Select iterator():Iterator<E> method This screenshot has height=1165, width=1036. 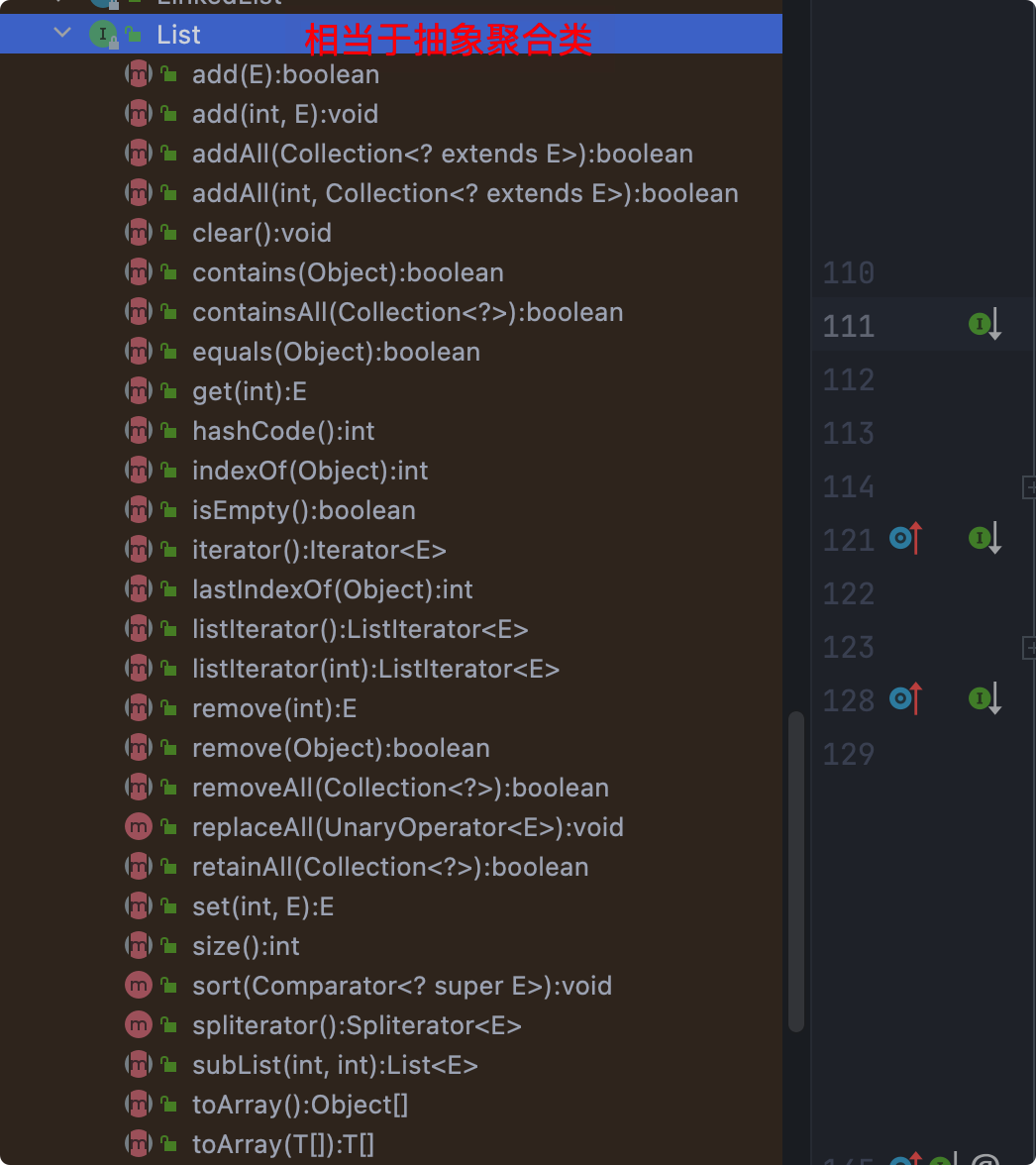pos(319,550)
